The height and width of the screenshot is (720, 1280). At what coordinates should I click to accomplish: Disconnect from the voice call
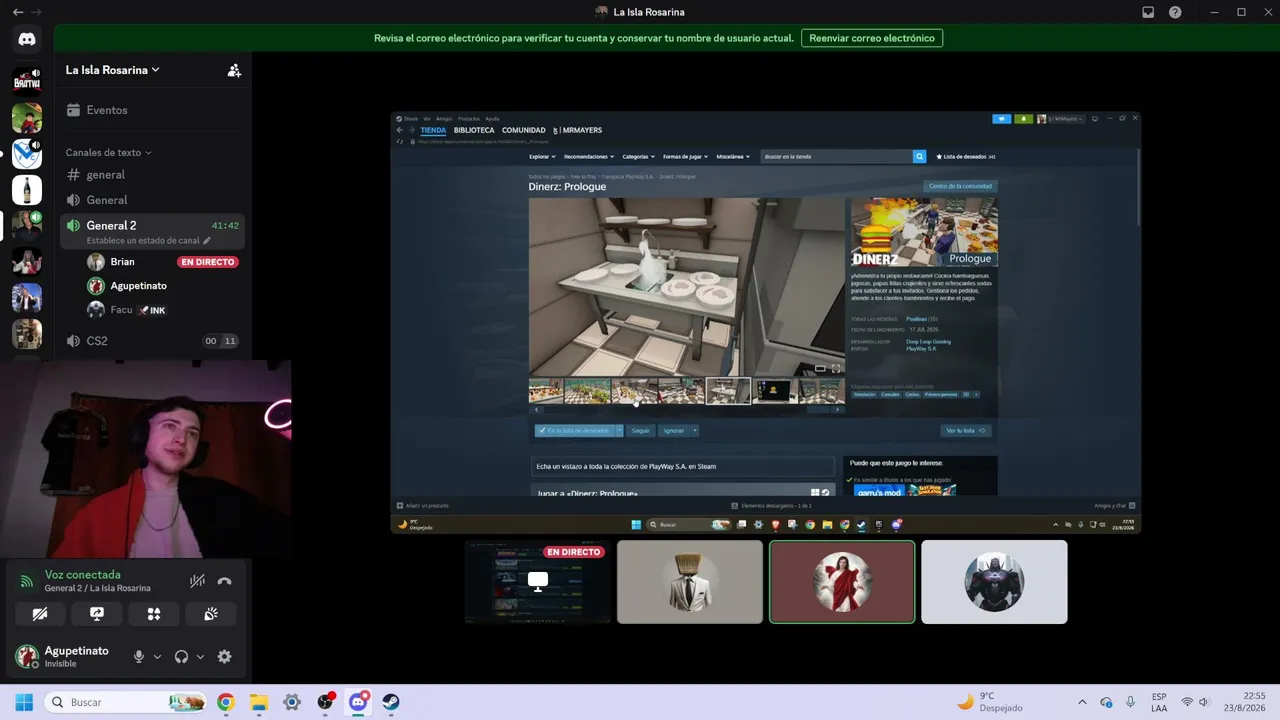pyautogui.click(x=224, y=581)
